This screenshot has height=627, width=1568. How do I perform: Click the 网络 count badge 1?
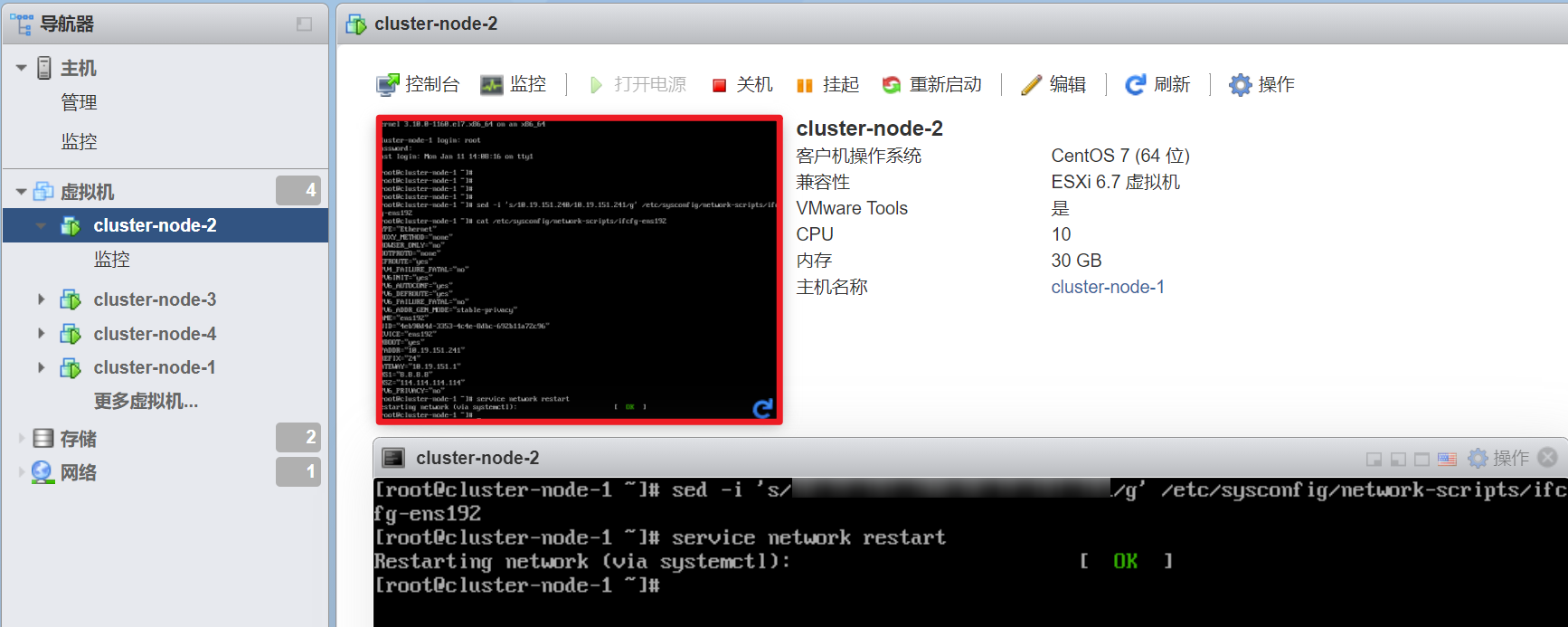click(x=298, y=471)
